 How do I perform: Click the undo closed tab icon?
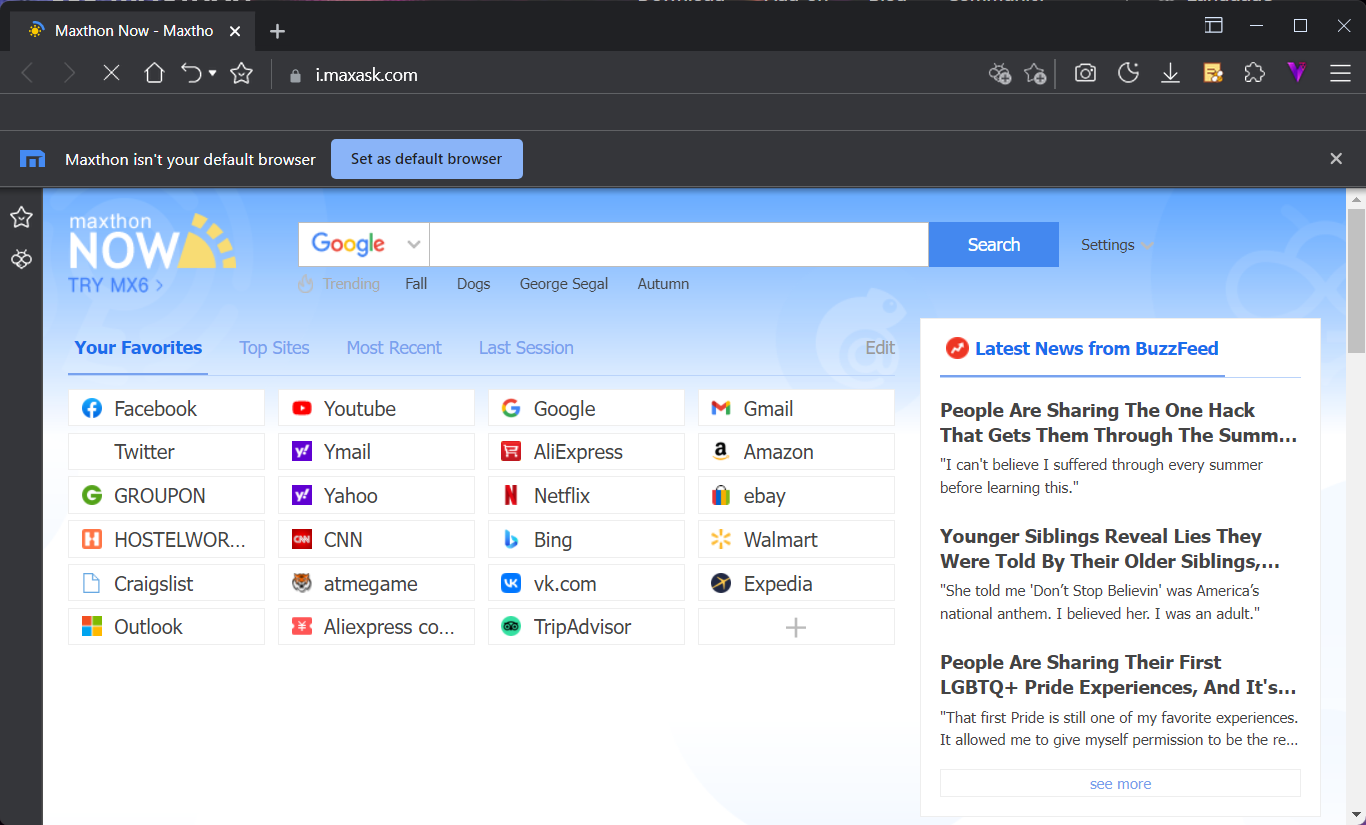tap(191, 73)
